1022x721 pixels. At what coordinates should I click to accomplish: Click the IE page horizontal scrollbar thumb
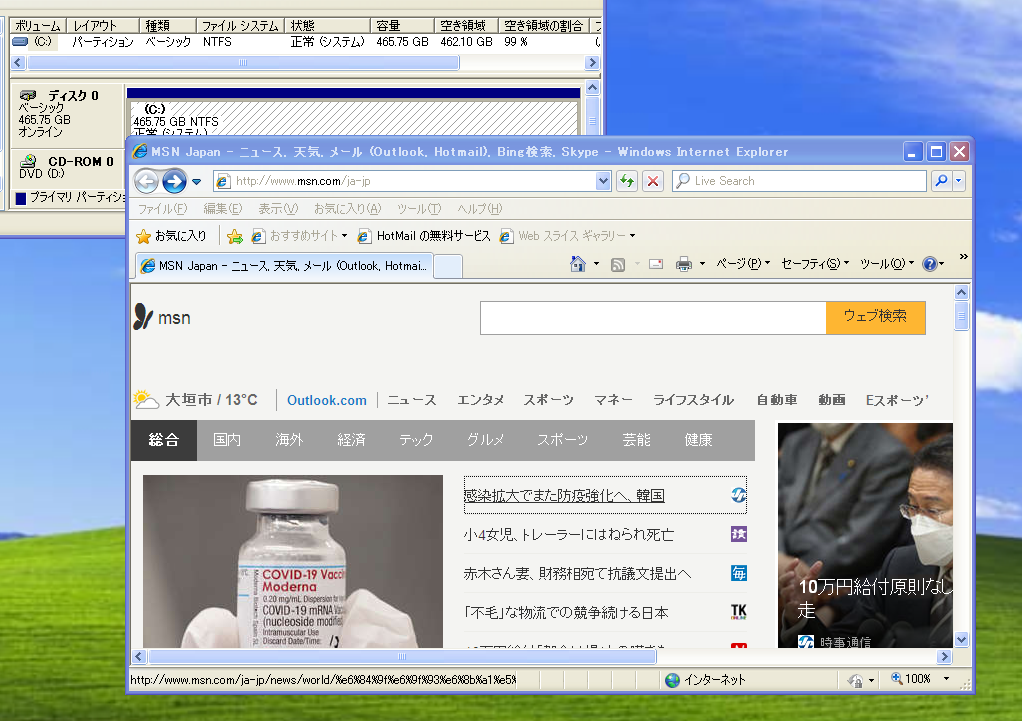[402, 656]
